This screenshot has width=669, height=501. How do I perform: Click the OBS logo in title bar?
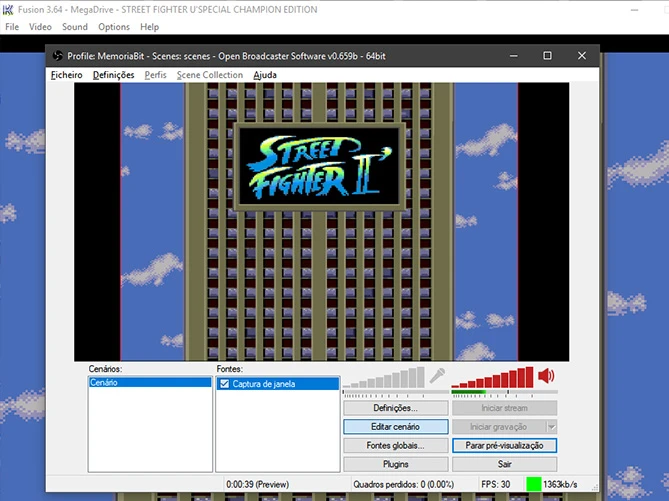coord(58,56)
